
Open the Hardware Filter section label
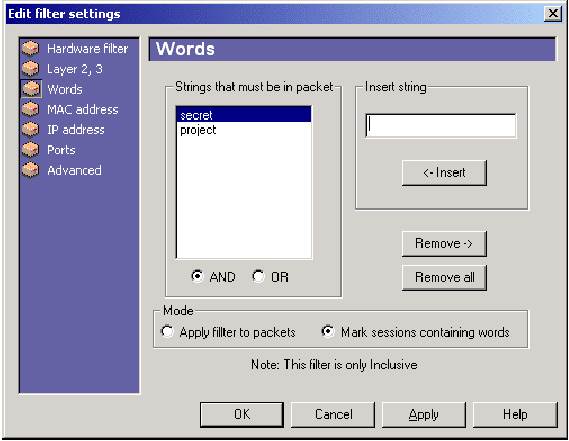(x=87, y=48)
